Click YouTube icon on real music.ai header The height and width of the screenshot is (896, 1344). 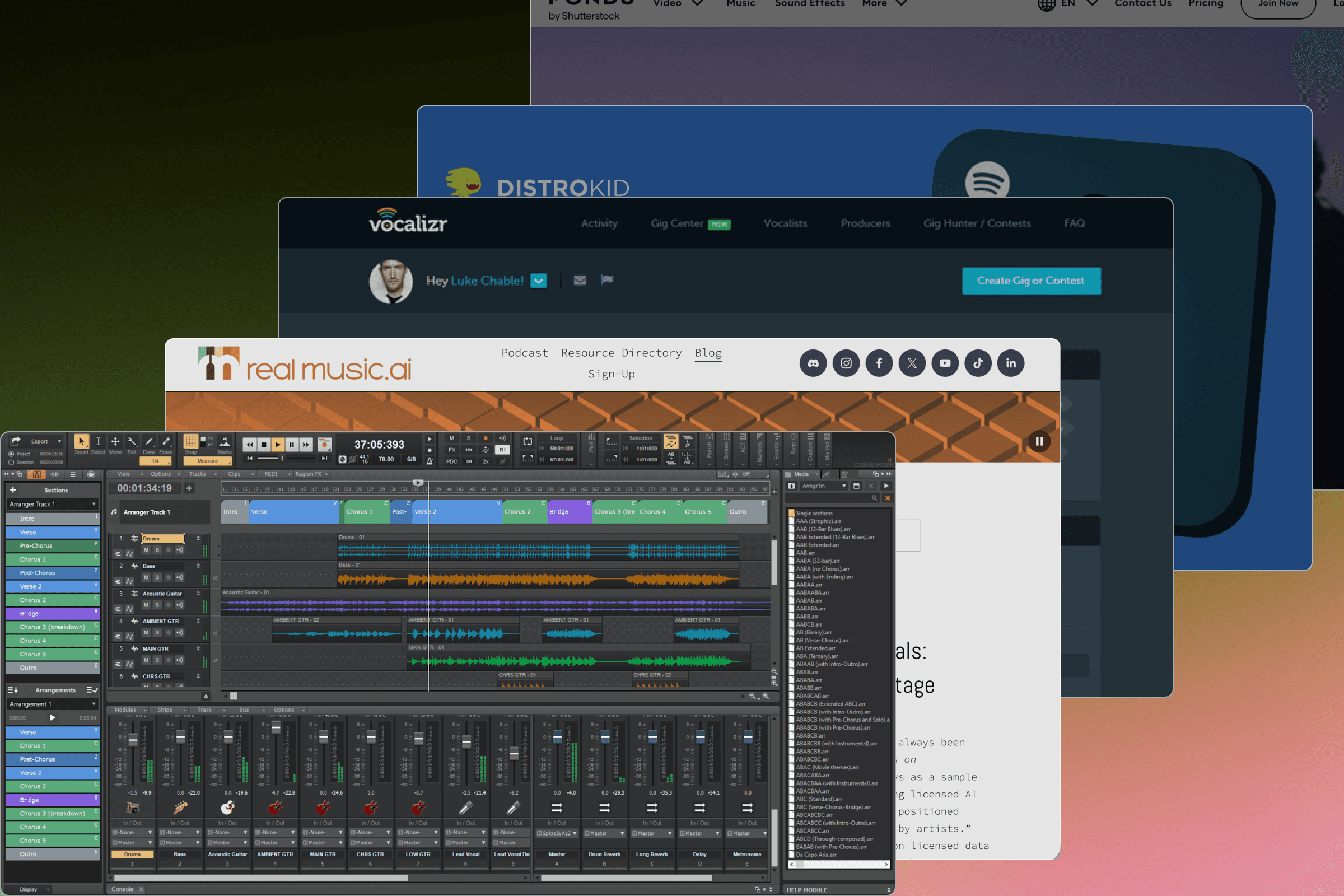945,363
